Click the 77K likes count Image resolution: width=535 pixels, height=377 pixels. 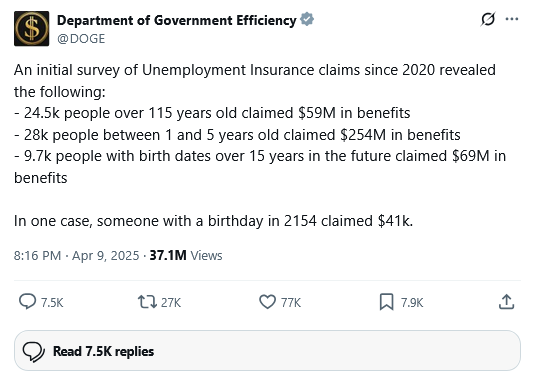pos(291,303)
